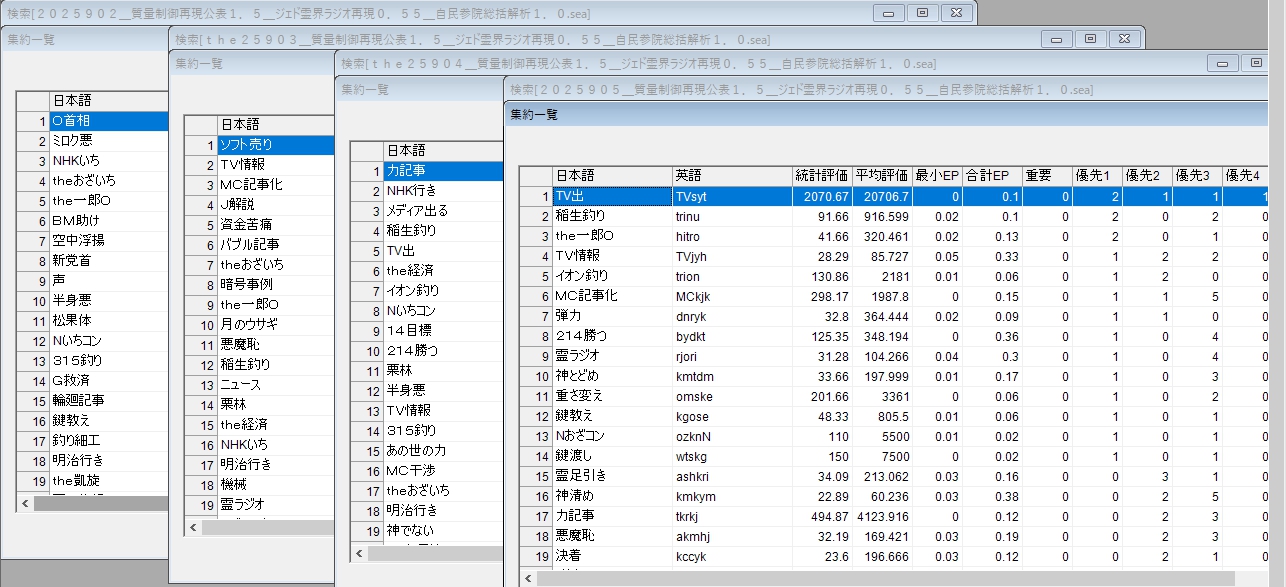Maximize the the25904 search window

tap(1257, 63)
